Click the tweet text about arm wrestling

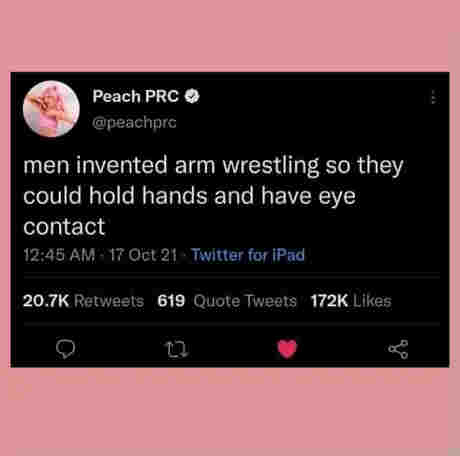(213, 195)
